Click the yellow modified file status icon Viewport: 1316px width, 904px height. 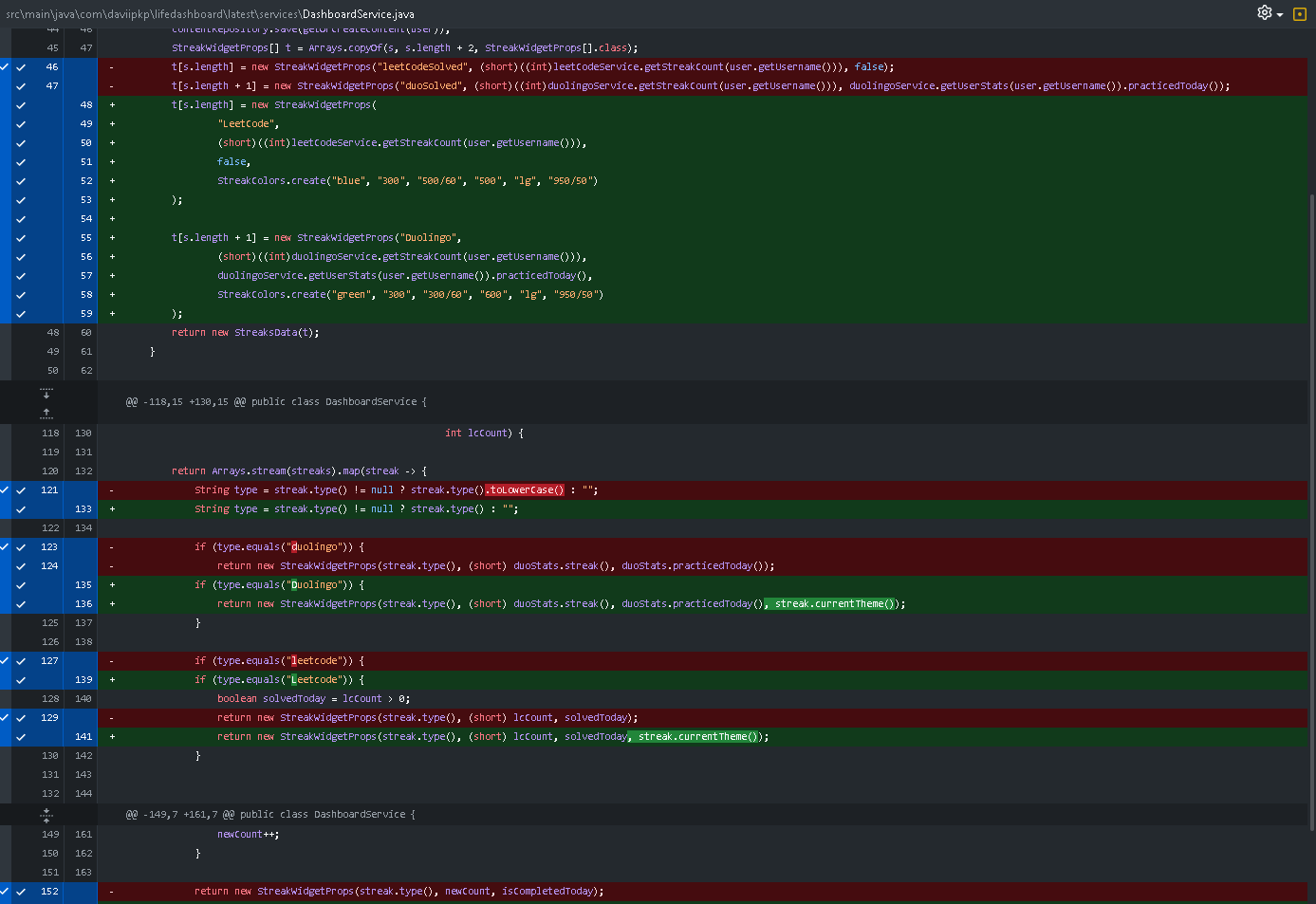[x=1299, y=13]
